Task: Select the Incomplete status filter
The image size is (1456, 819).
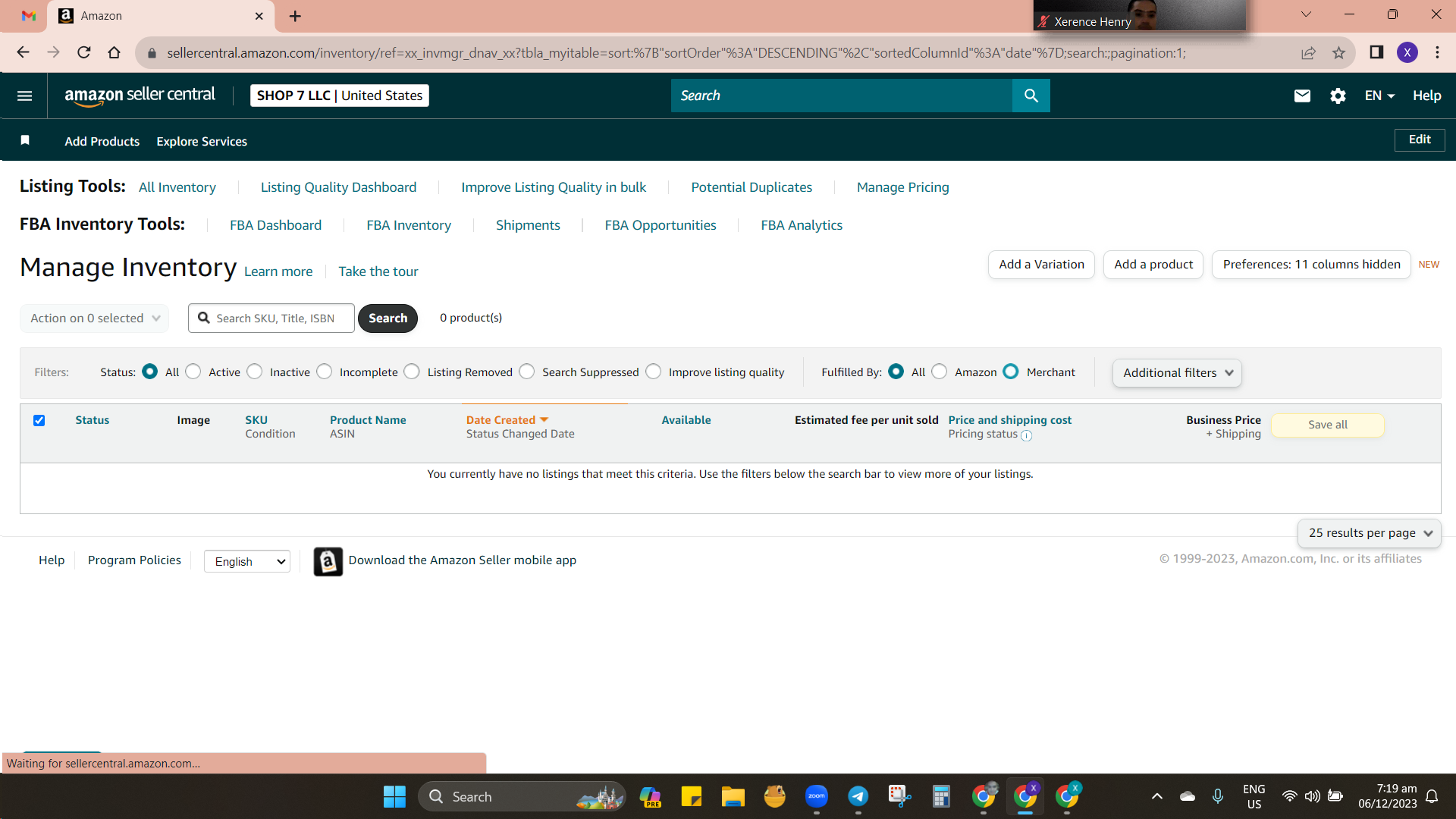Action: point(325,372)
